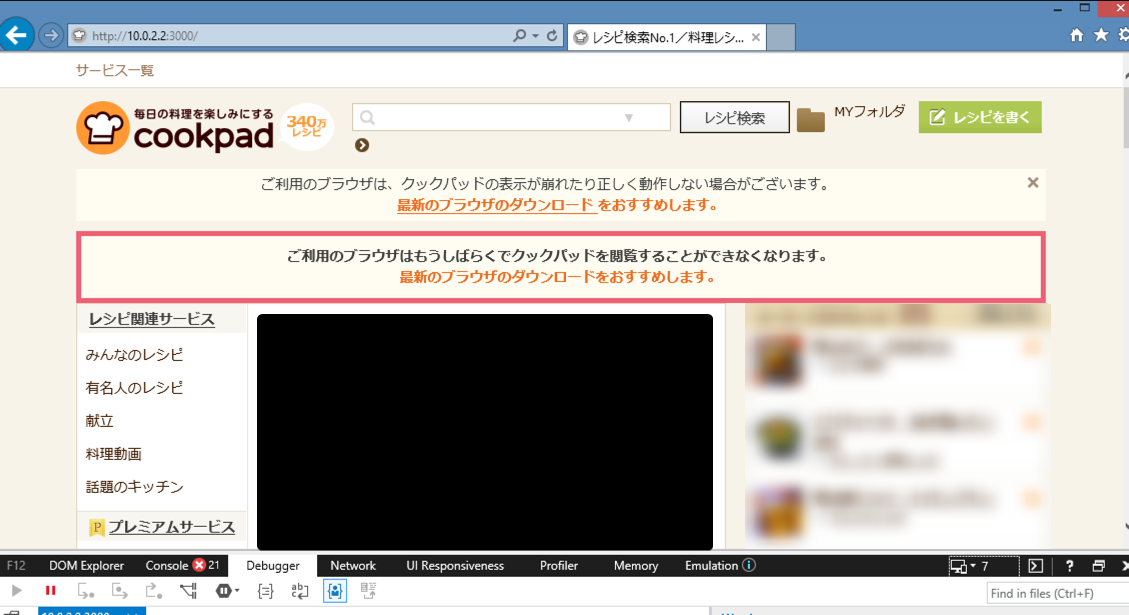The width and height of the screenshot is (1129, 615).
Task: Open the サービス一覧 link
Action: [x=114, y=70]
